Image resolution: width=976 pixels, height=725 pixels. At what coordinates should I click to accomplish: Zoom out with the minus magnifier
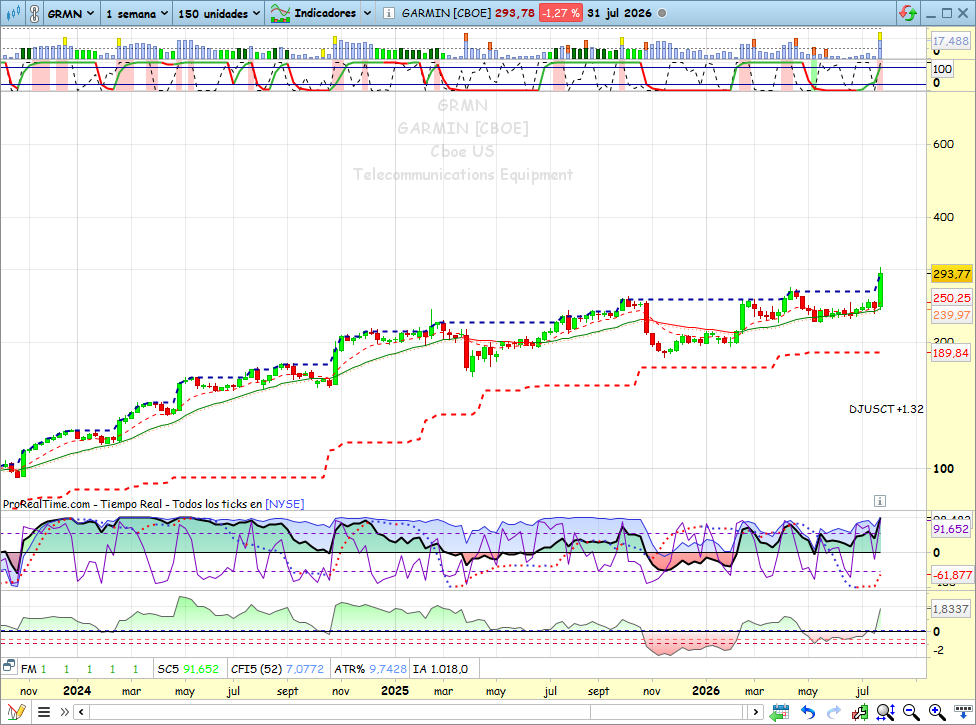tap(911, 711)
